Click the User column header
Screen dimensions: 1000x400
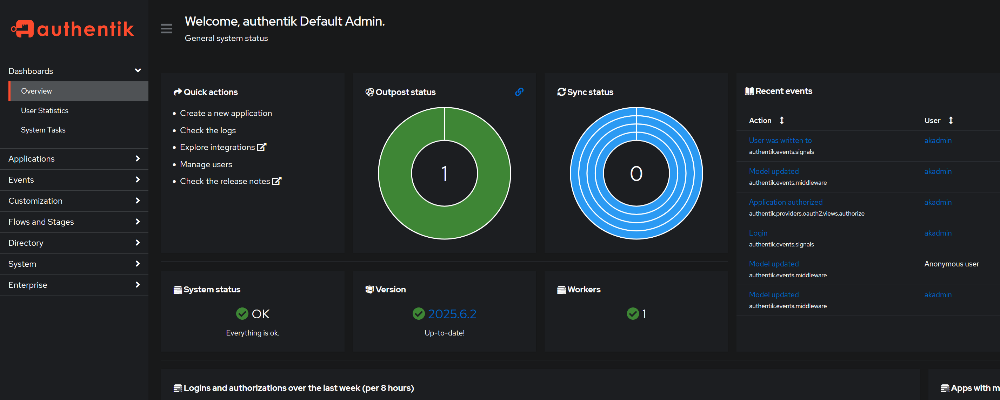pos(932,121)
